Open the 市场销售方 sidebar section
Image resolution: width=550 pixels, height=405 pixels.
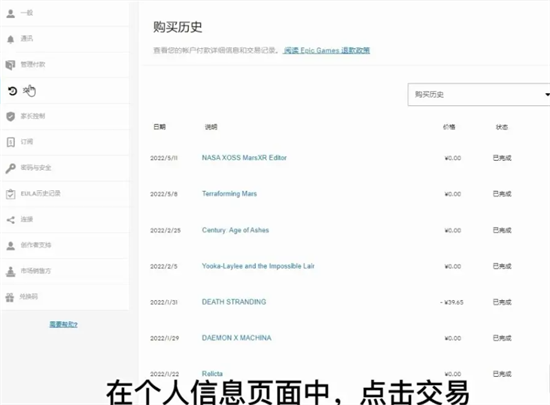(x=65, y=271)
